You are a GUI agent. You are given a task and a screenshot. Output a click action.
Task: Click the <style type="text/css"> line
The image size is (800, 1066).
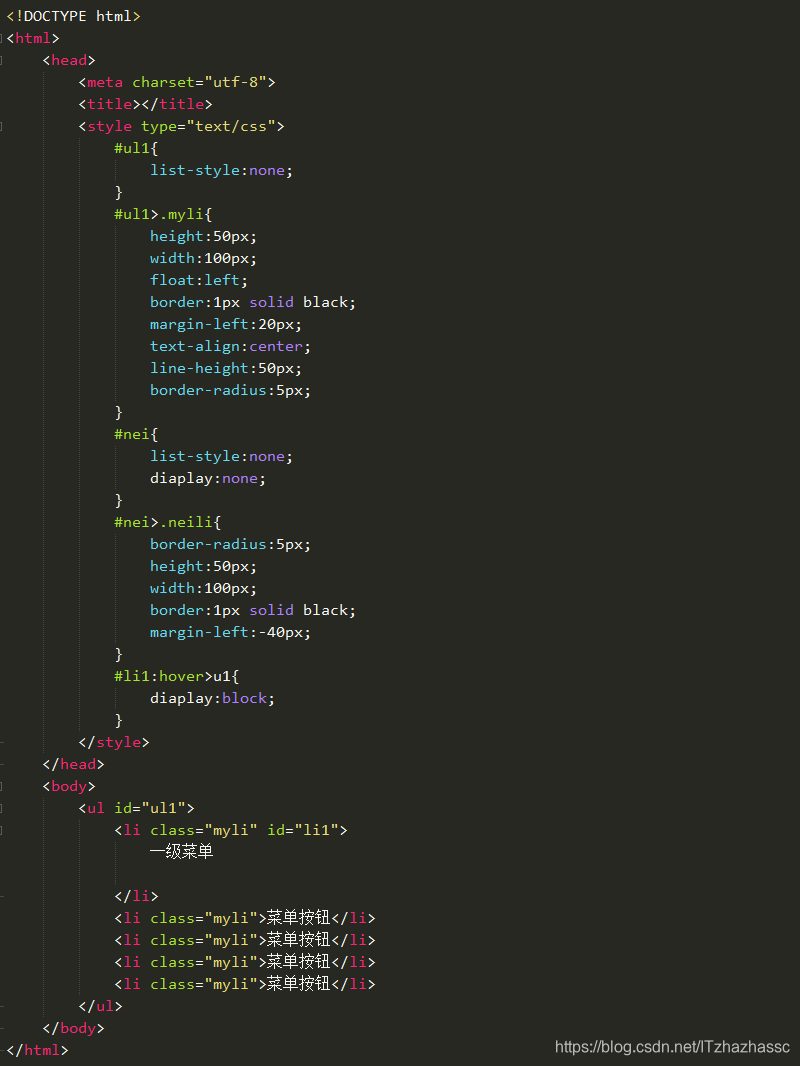(x=181, y=126)
